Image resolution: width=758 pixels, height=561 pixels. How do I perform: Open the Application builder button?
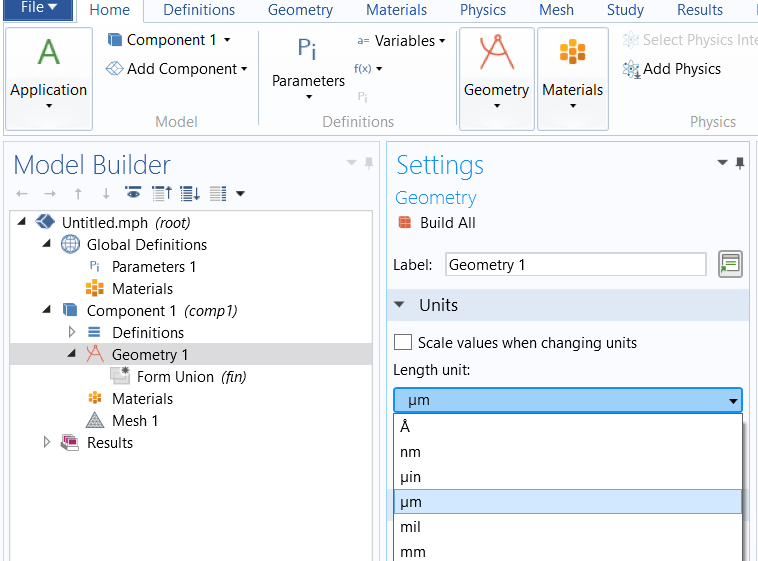click(x=48, y=69)
